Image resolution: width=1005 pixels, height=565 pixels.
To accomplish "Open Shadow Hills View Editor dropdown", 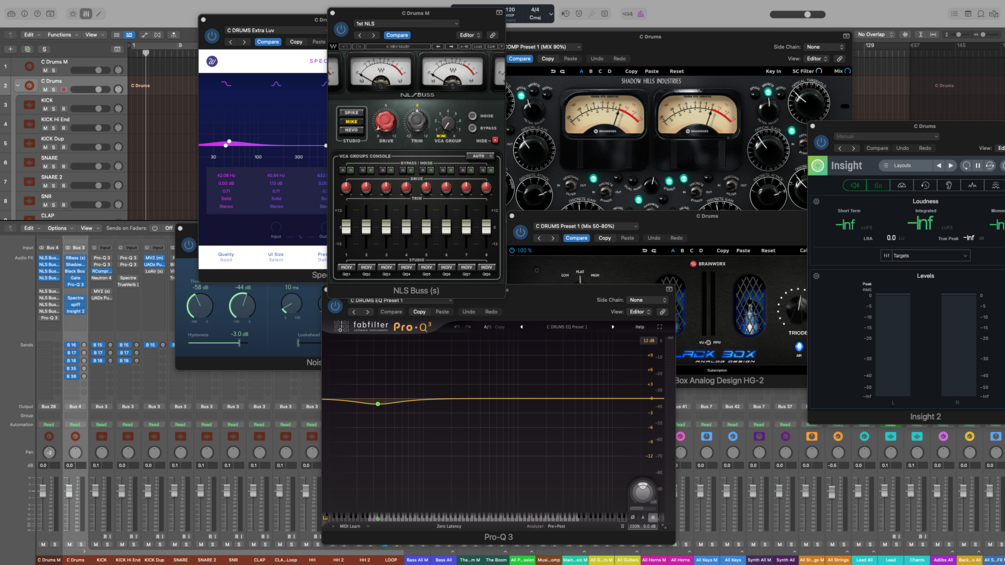I will click(817, 58).
